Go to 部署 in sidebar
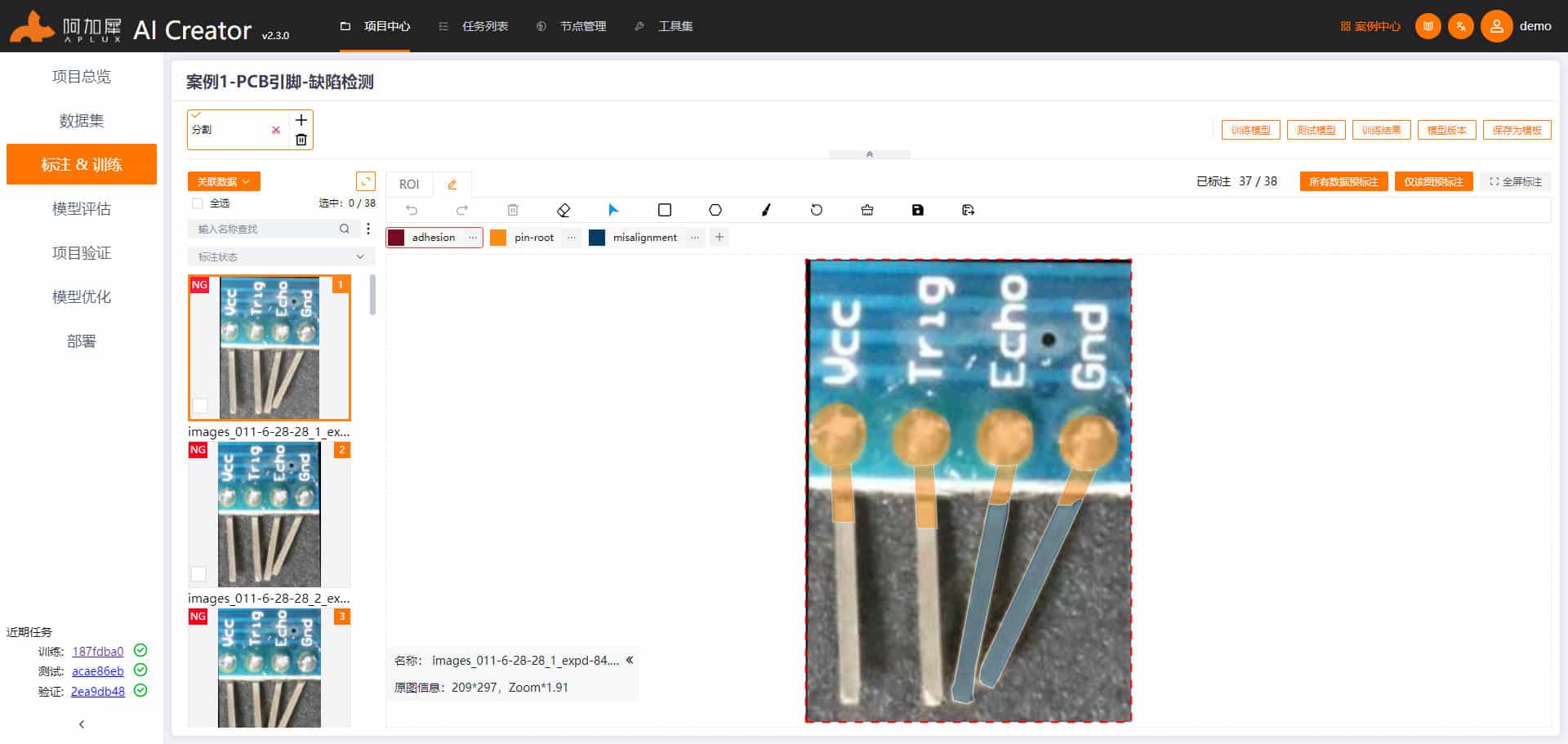 point(82,341)
